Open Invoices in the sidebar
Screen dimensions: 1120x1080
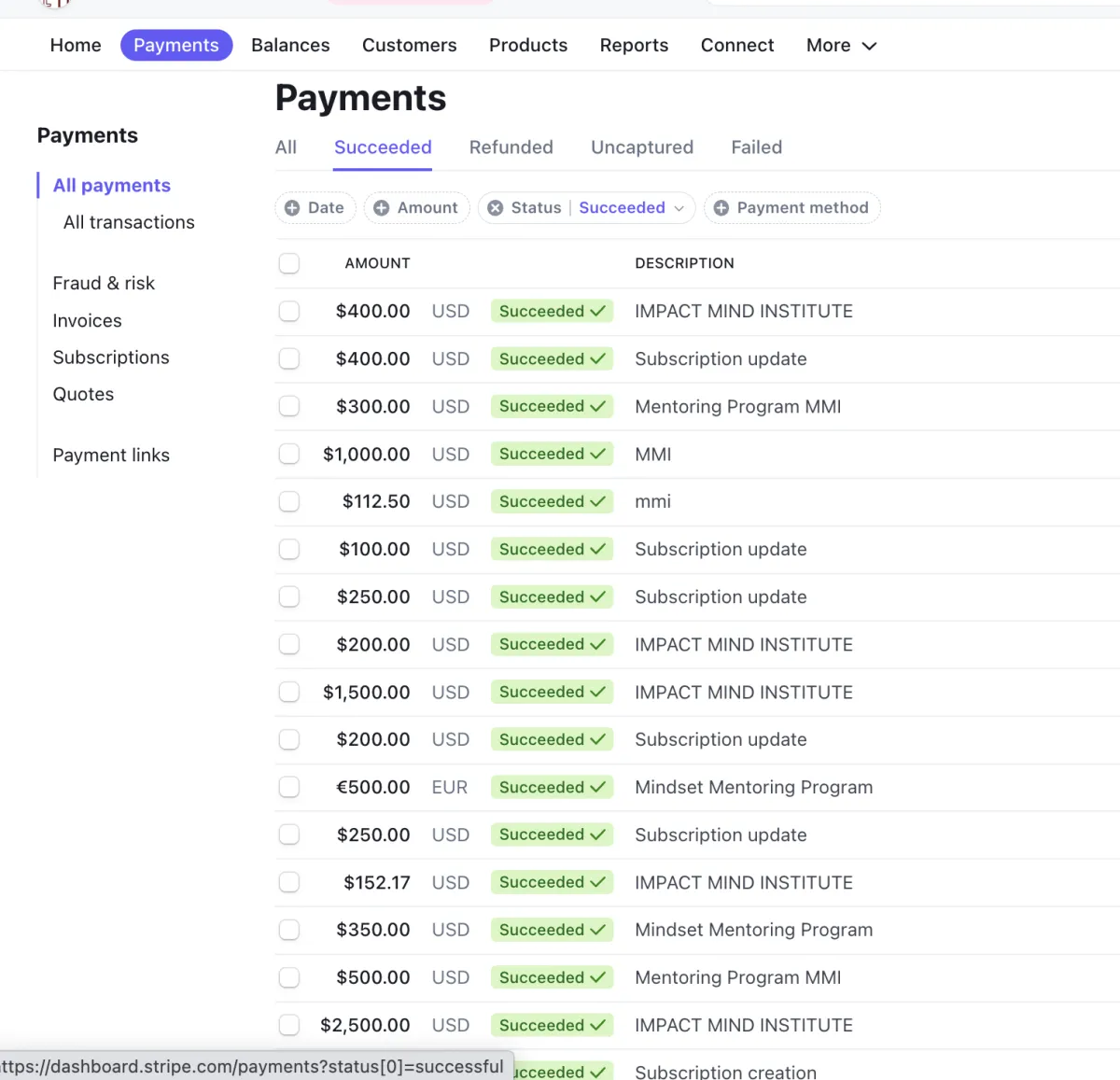tap(87, 321)
